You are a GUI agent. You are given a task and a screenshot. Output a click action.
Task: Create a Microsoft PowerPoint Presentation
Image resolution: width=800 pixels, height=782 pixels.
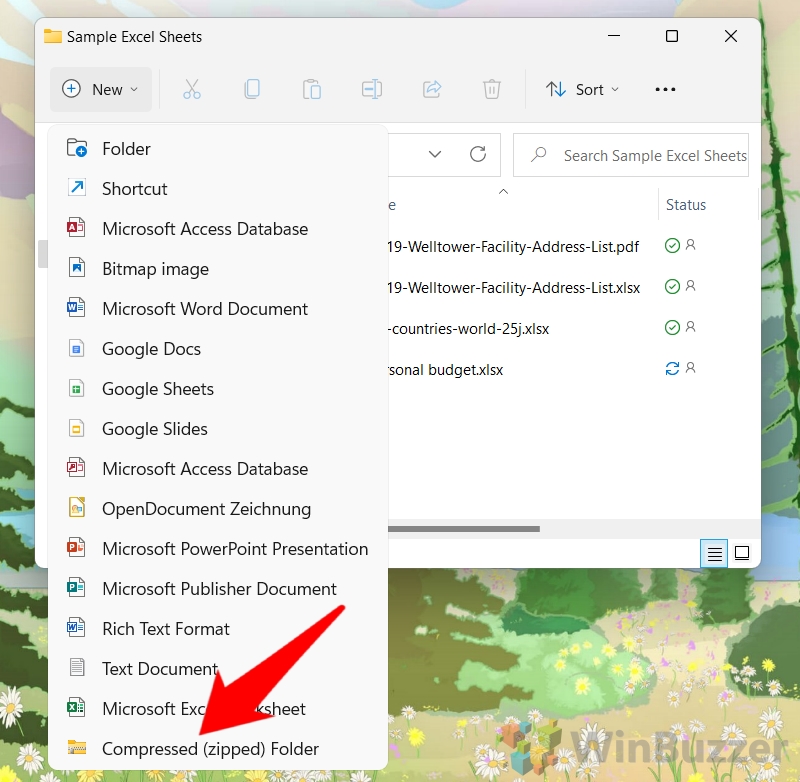click(218, 549)
